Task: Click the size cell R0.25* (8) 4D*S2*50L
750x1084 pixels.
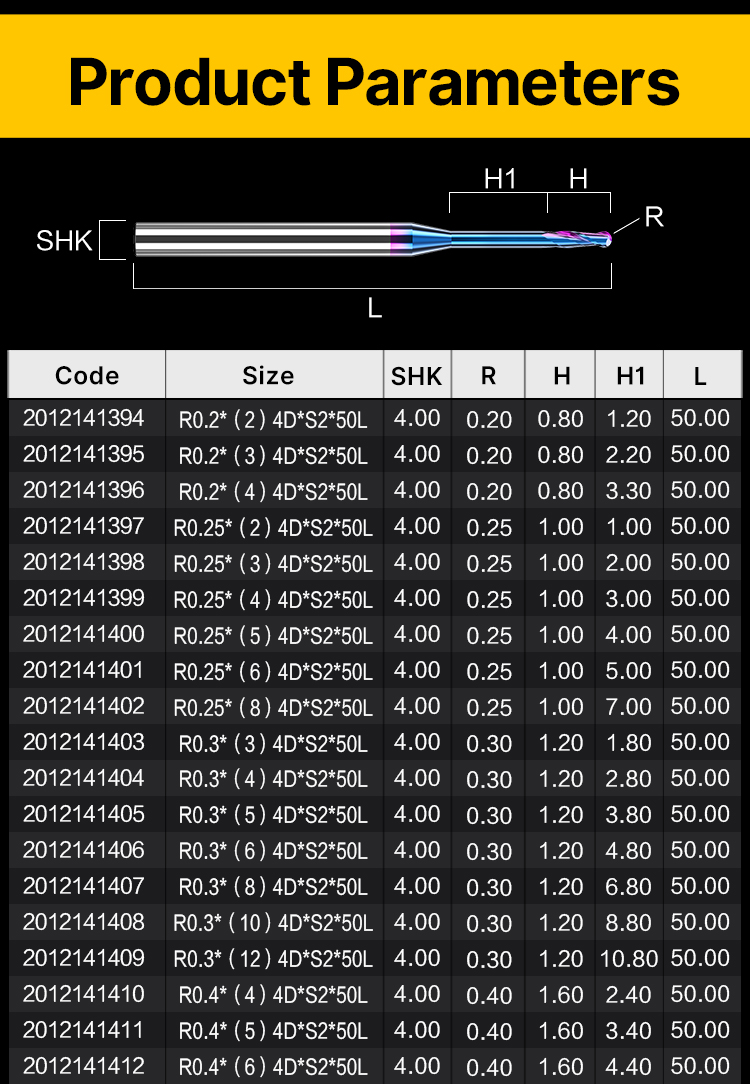Action: point(273,707)
